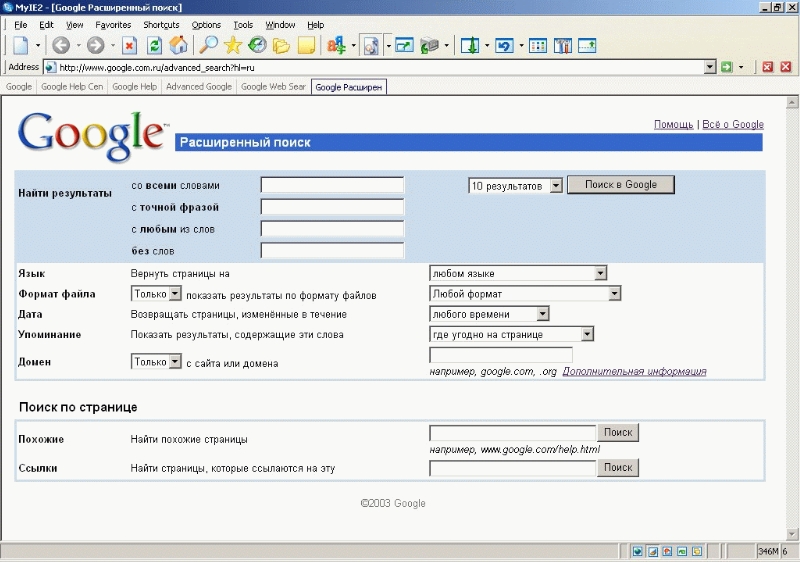Open the '10 результатов' results count dropdown
Screen dimensions: 800x562
pos(556,186)
